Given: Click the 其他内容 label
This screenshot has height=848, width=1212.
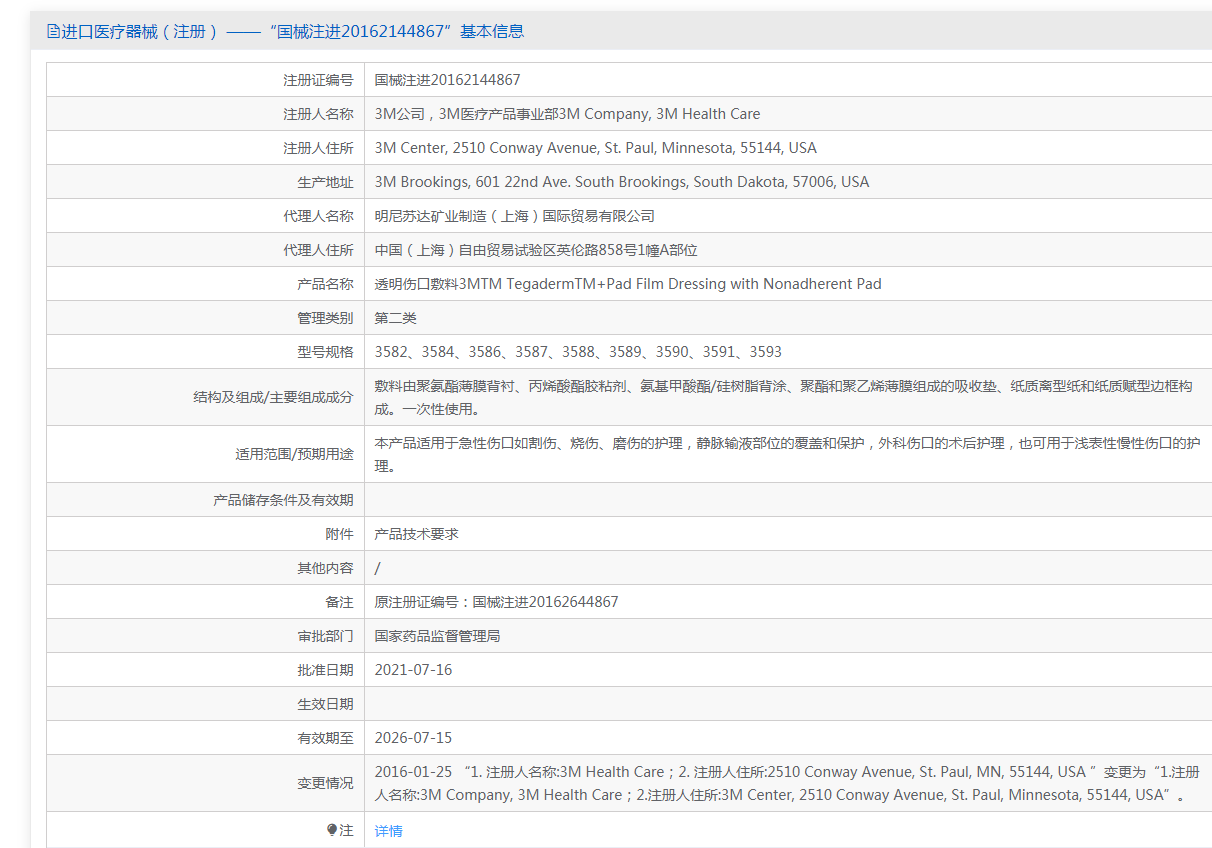Looking at the screenshot, I should click(x=325, y=568).
